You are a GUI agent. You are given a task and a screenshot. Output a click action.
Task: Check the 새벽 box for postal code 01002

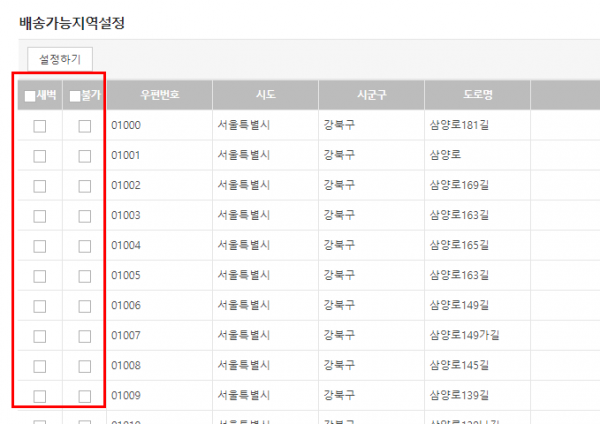point(40,186)
